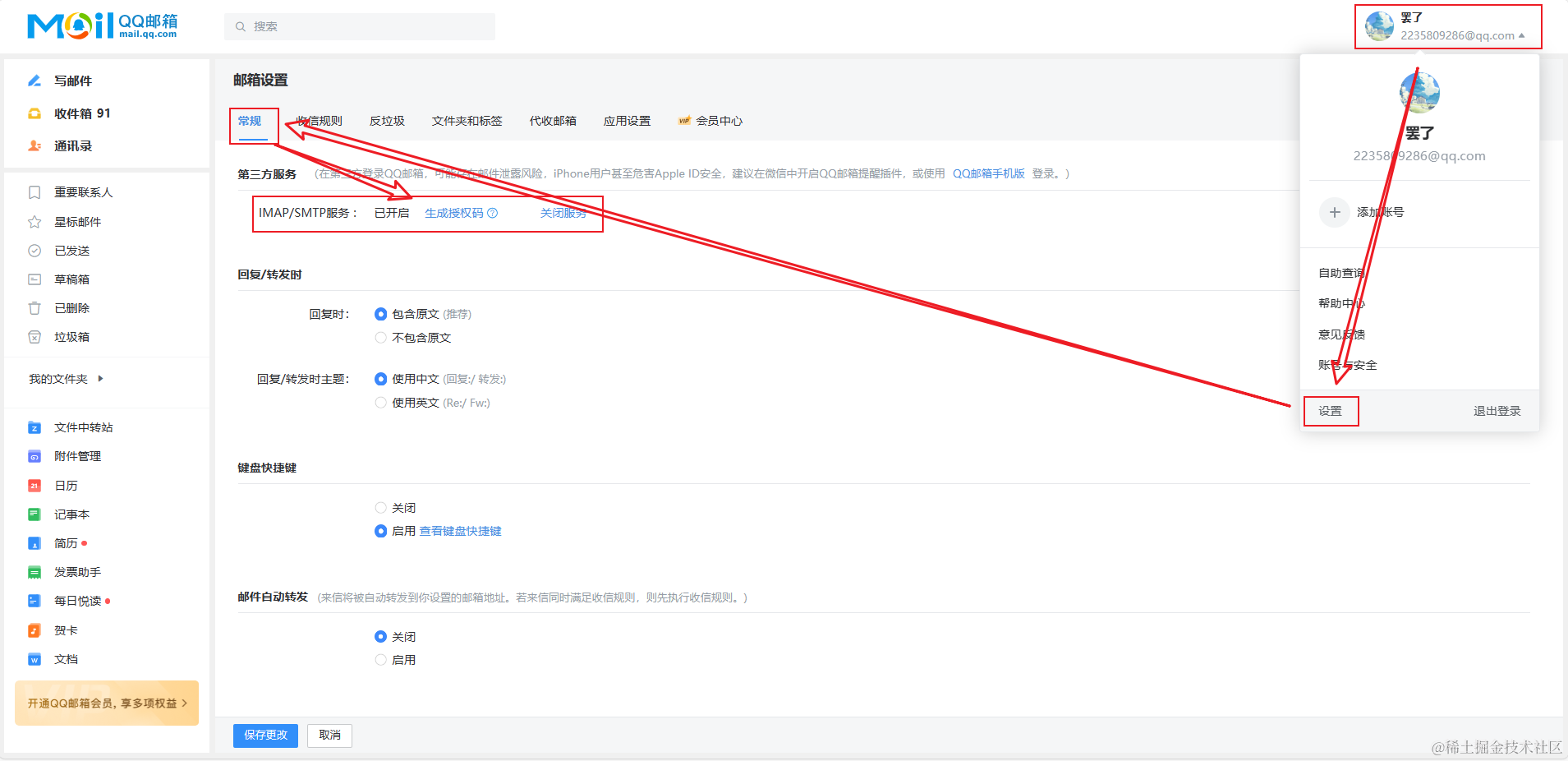Choose 设置 in the account menu
1568x761 pixels.
[x=1331, y=410]
